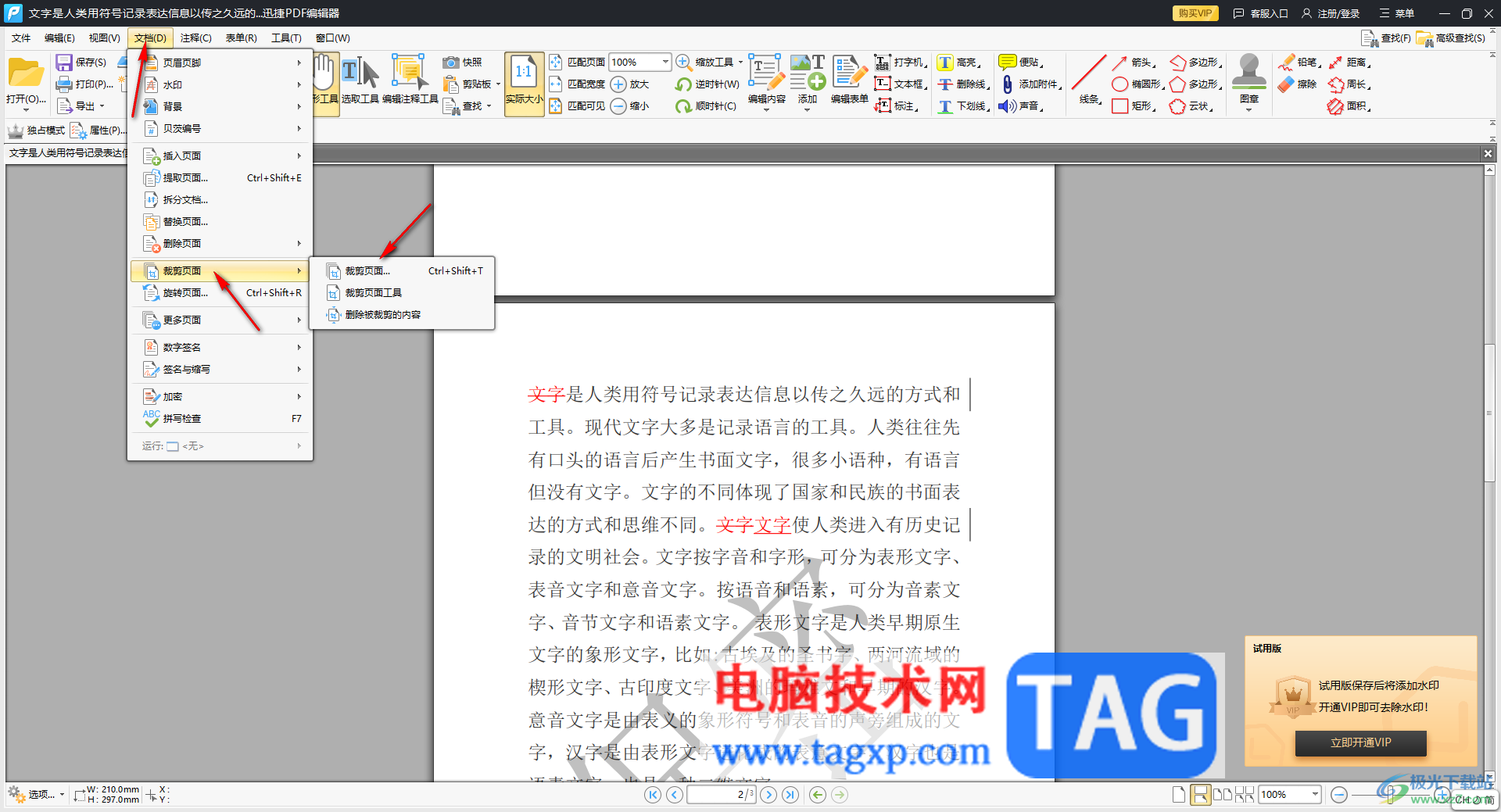Open the 文件 menu

(x=21, y=38)
